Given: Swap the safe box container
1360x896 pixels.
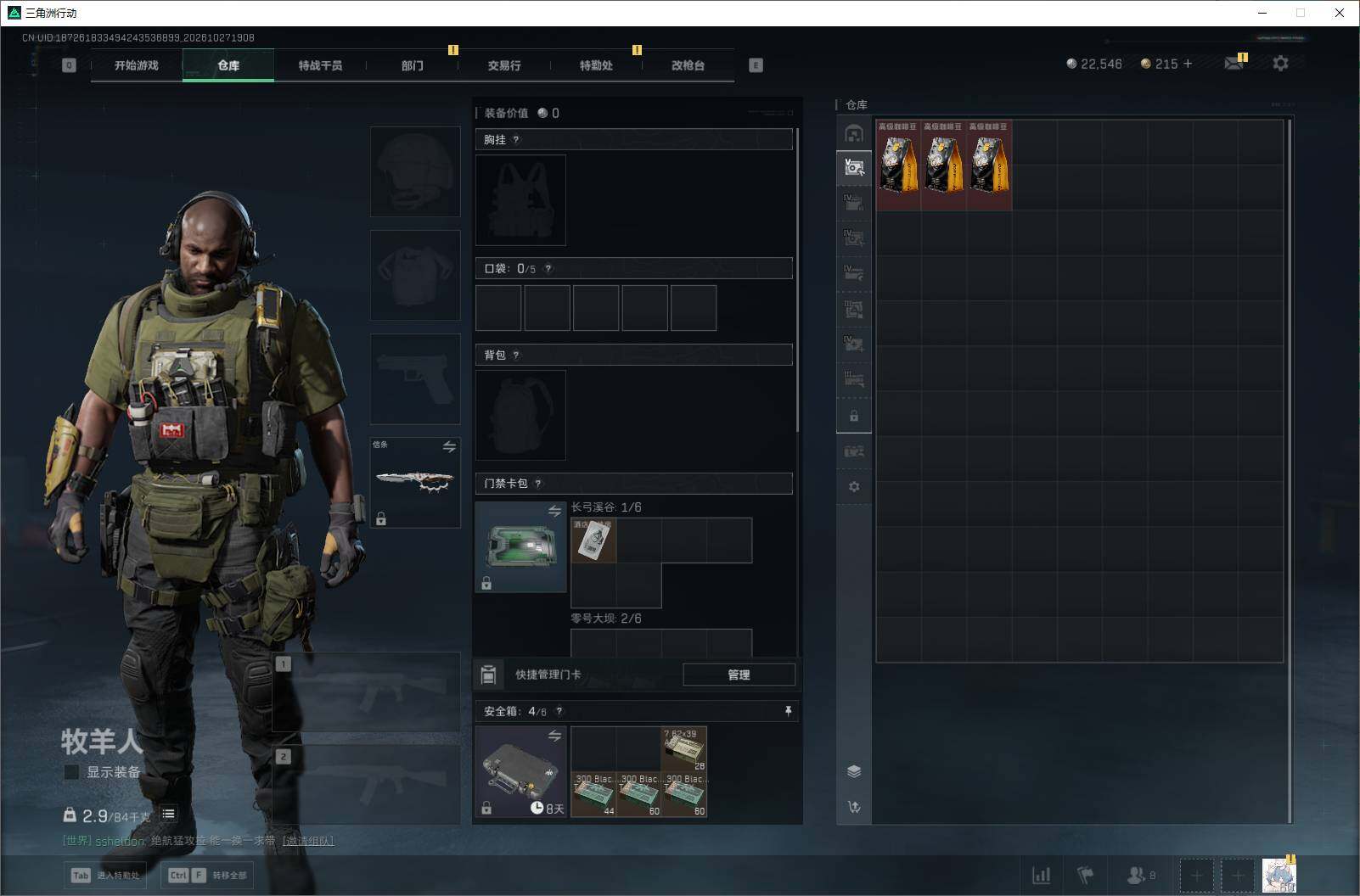Looking at the screenshot, I should coord(554,736).
